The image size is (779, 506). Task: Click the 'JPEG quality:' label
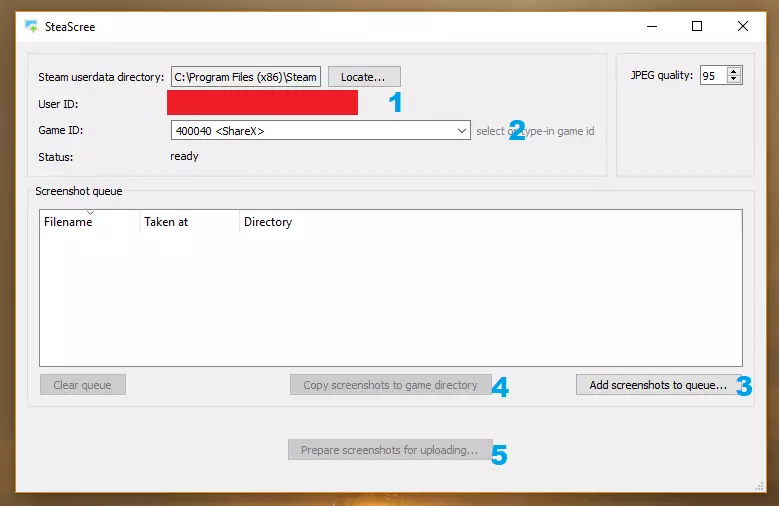pos(662,75)
